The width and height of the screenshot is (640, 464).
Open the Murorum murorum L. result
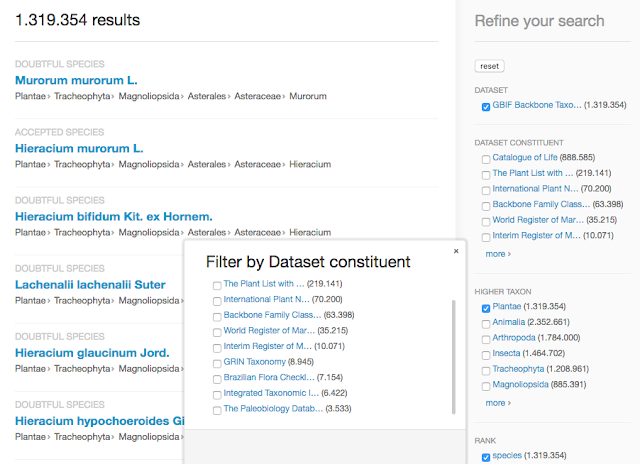(77, 80)
